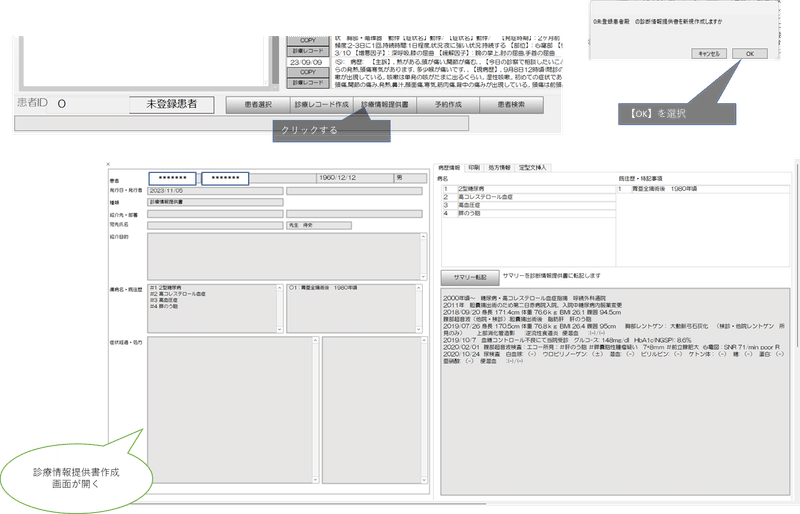The width and height of the screenshot is (800, 514).
Task: Click the 患者選択 button
Action: [x=258, y=105]
